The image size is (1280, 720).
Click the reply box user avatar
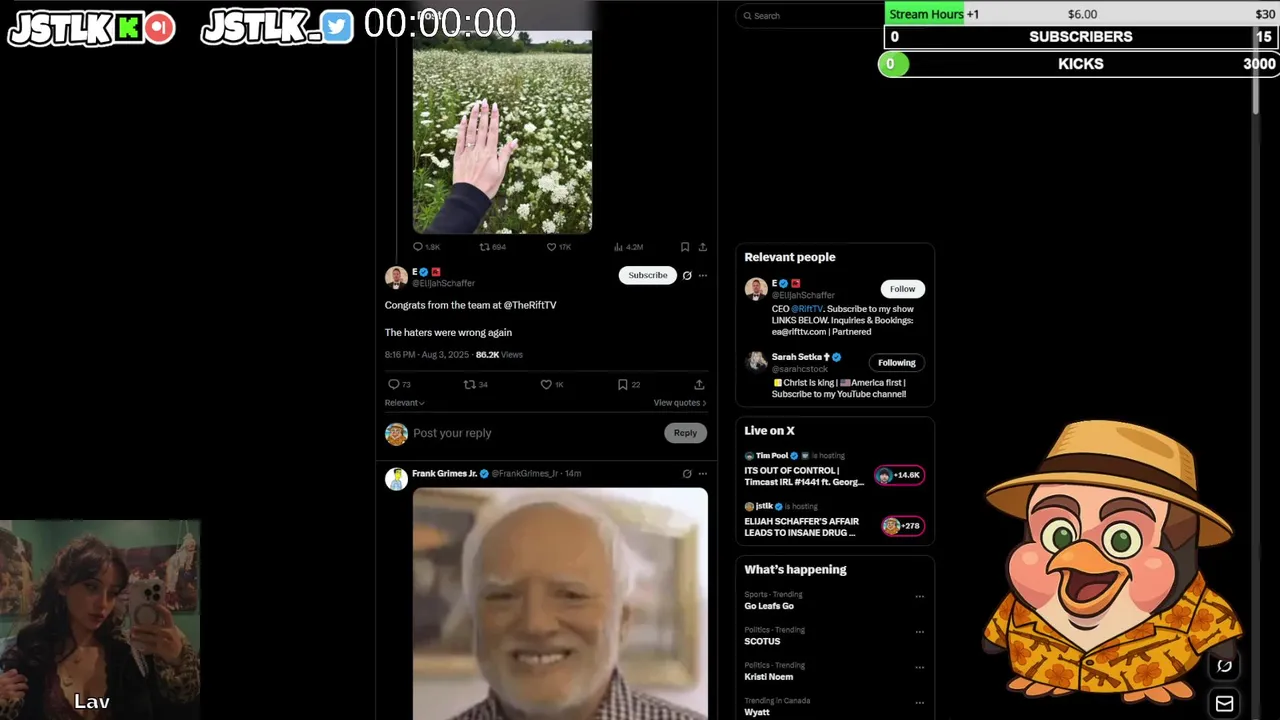point(396,434)
